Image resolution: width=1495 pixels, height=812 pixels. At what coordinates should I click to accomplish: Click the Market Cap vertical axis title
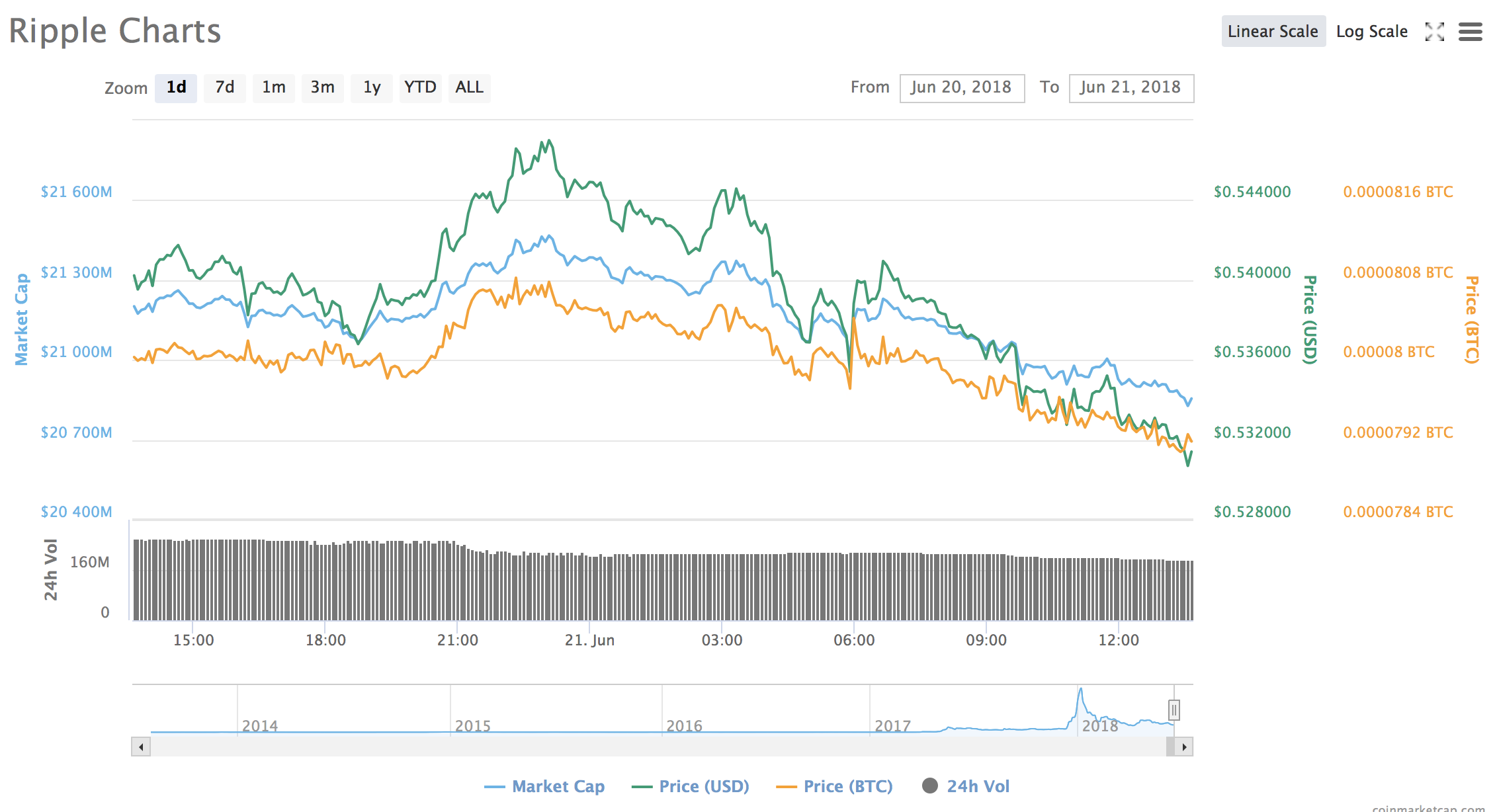22,319
